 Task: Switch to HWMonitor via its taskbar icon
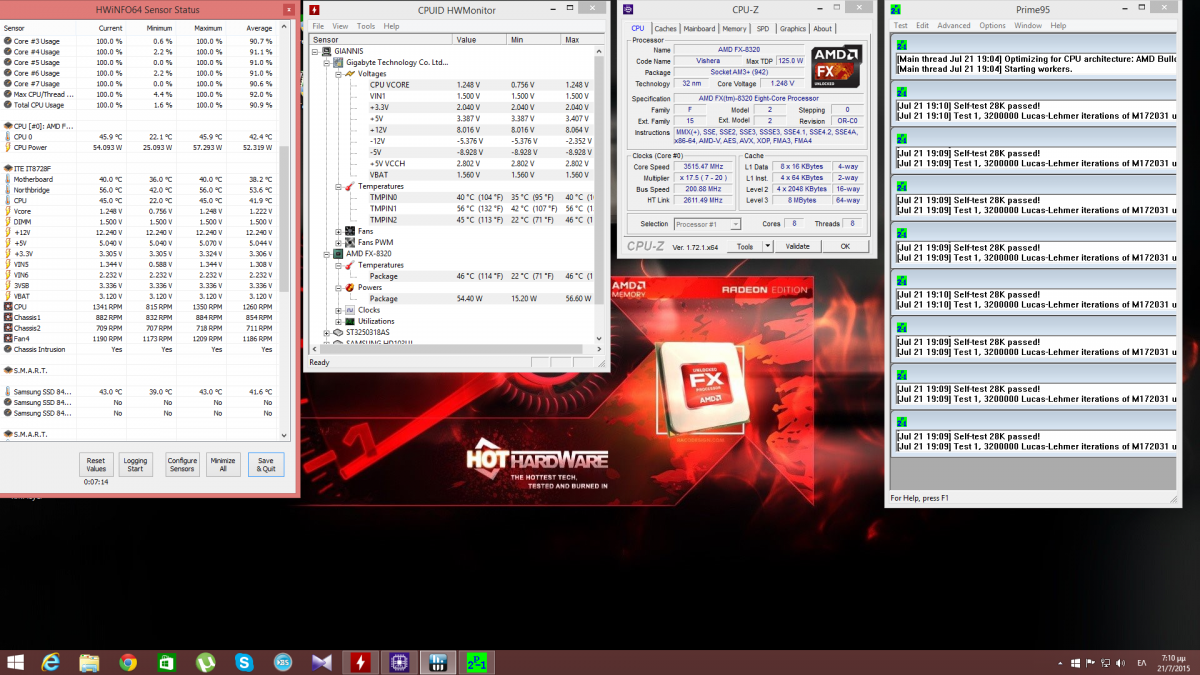point(359,661)
